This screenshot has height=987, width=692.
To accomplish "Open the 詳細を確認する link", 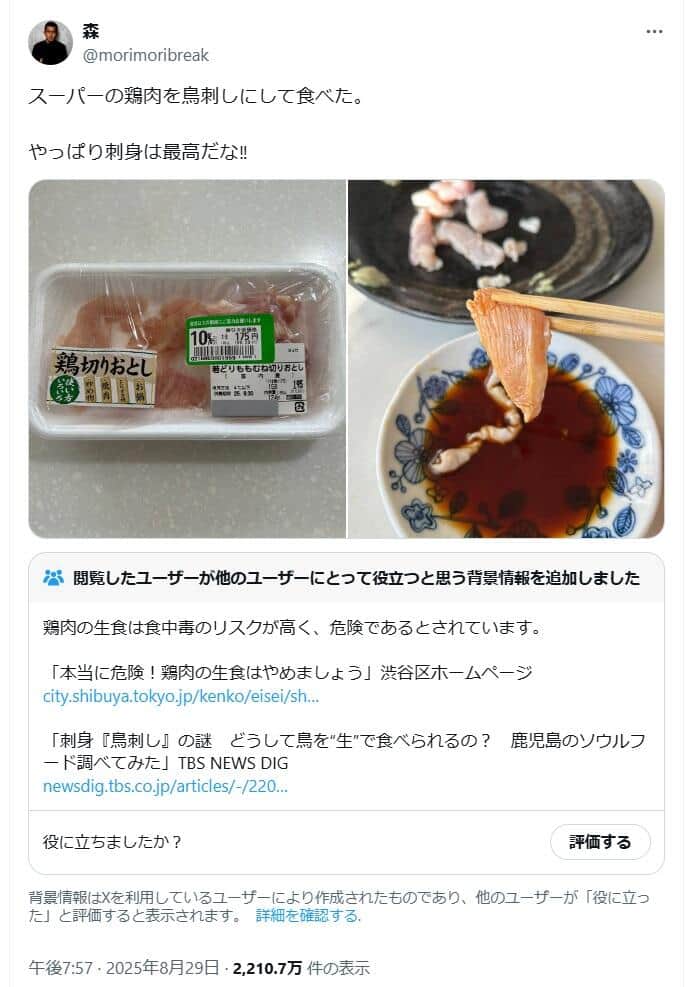I will point(308,915).
